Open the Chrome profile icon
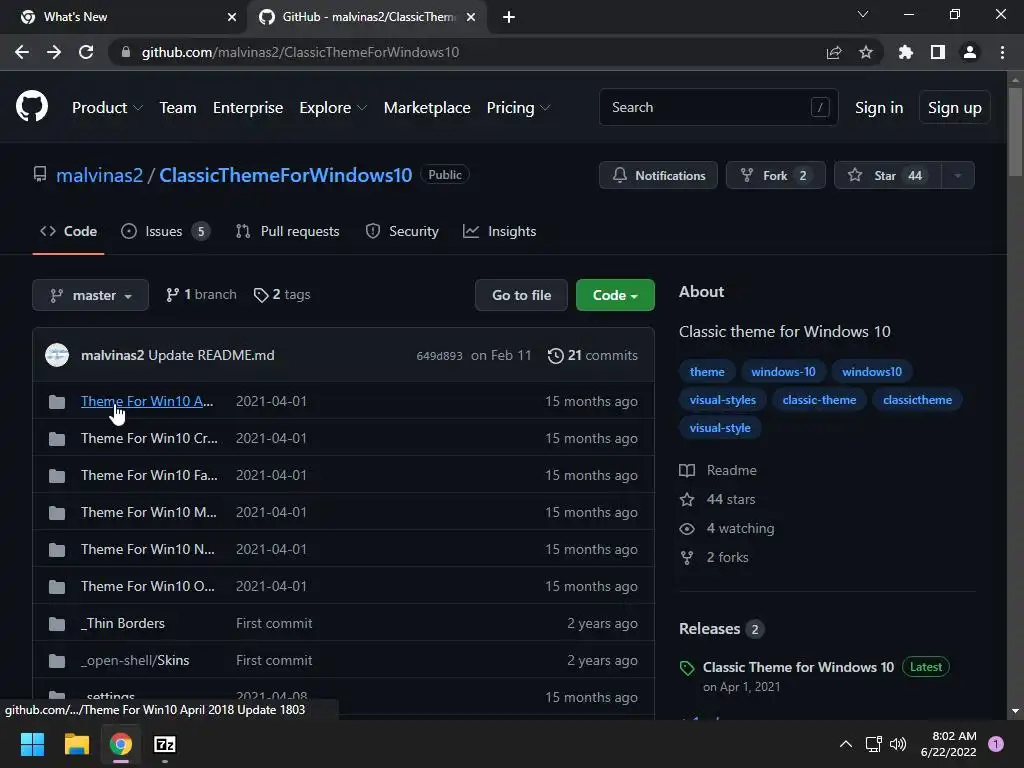 [970, 52]
